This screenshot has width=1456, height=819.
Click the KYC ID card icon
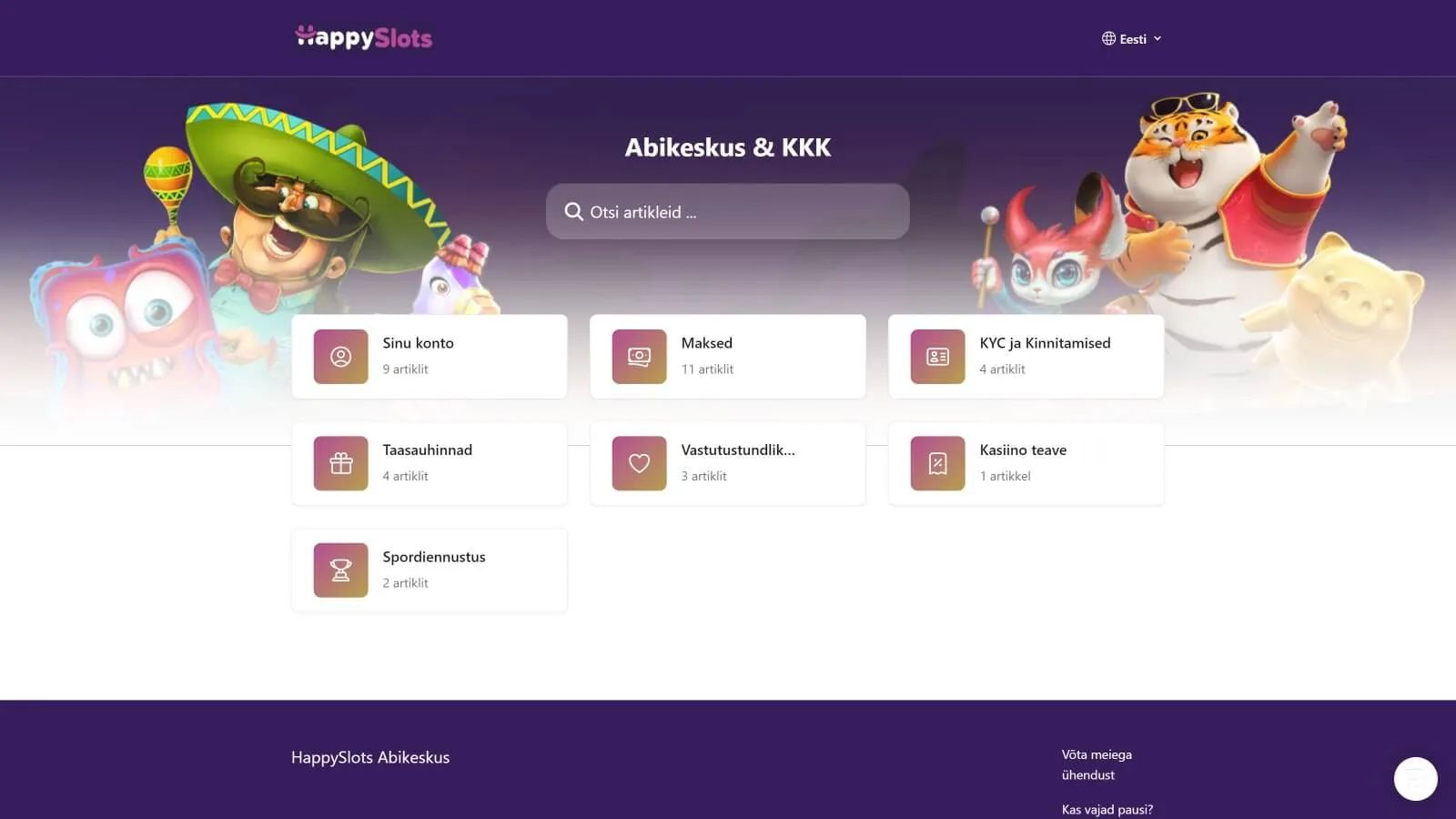tap(937, 357)
